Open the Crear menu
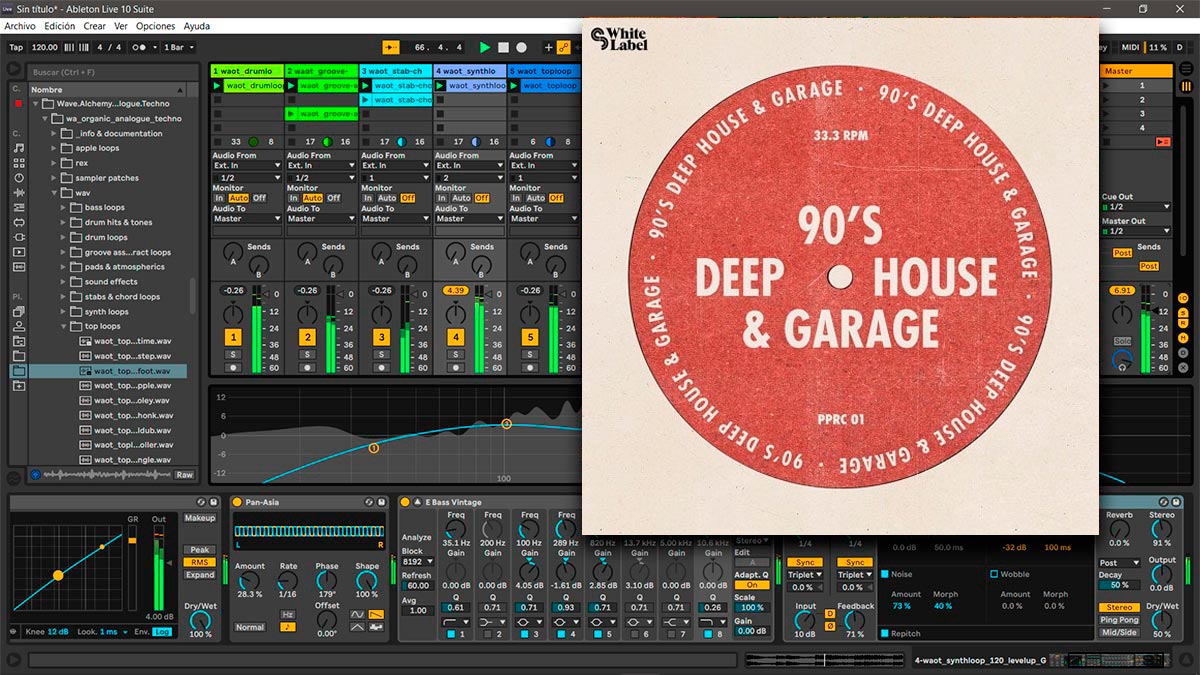 click(95, 26)
